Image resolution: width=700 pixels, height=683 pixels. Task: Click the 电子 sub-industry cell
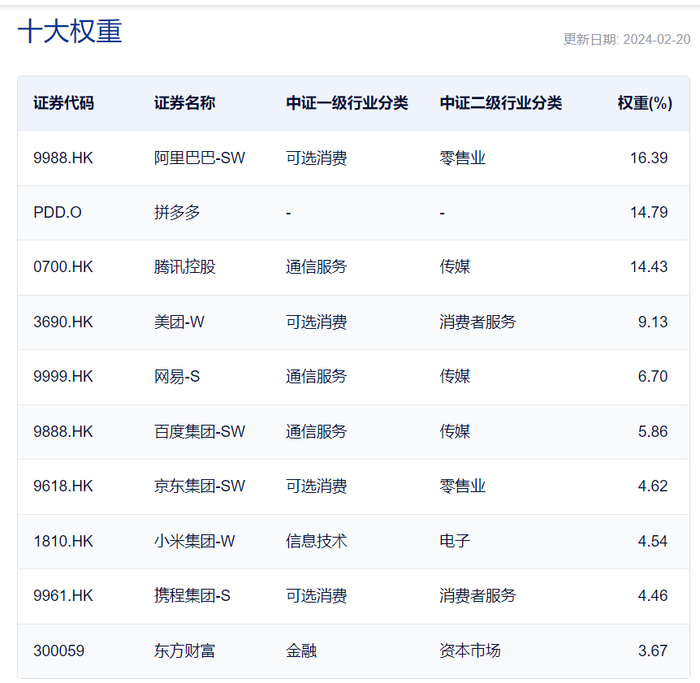(x=455, y=541)
